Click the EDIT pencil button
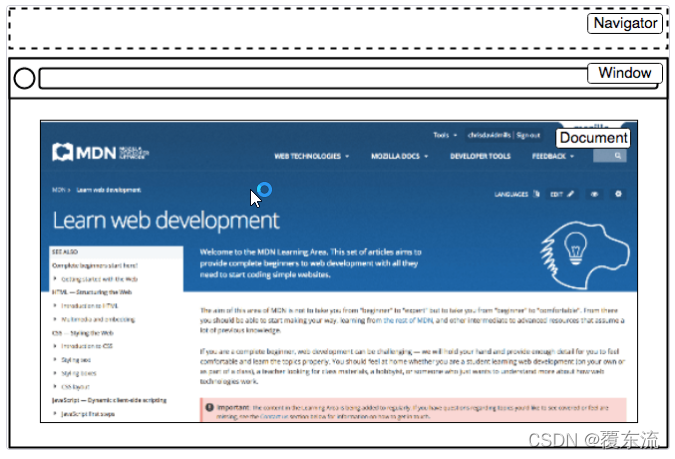Viewport: 675px width, 459px height. 562,194
